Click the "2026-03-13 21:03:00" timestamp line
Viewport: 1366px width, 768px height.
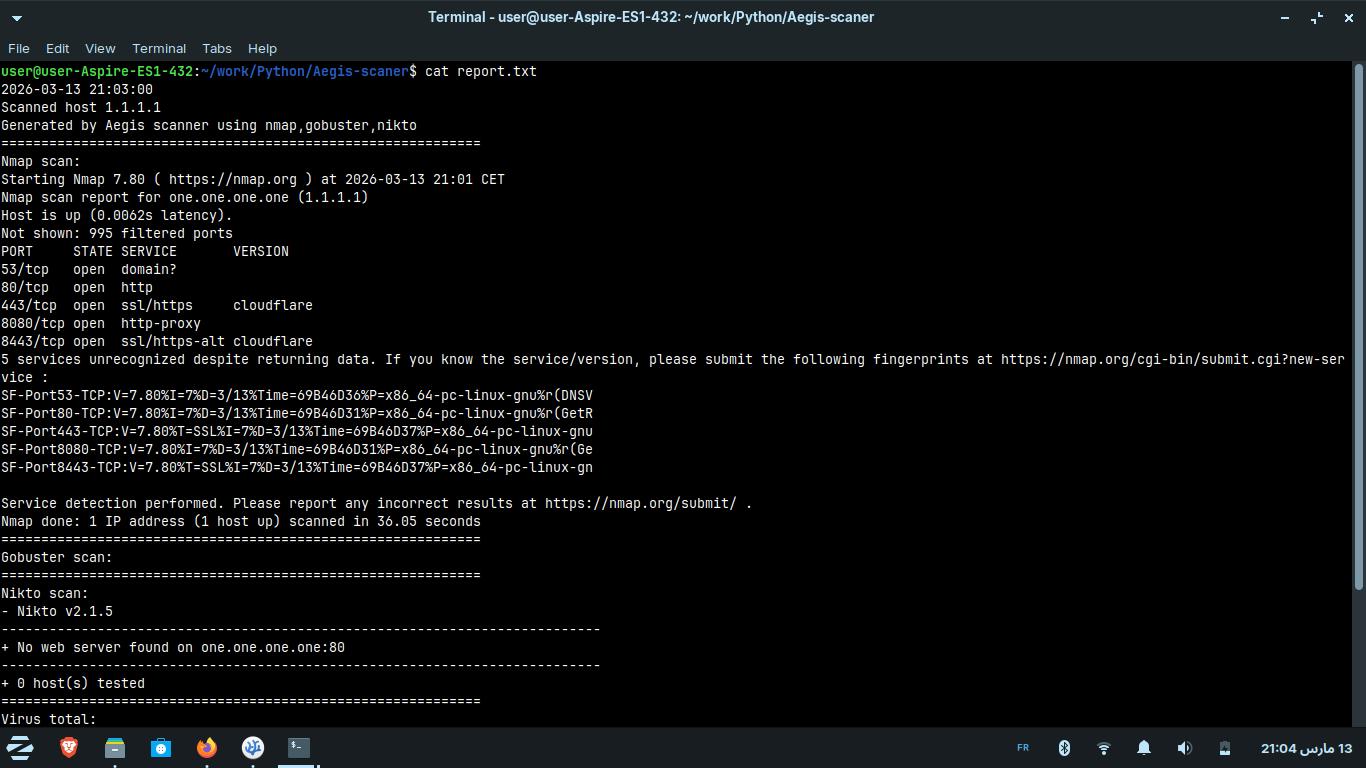click(77, 89)
